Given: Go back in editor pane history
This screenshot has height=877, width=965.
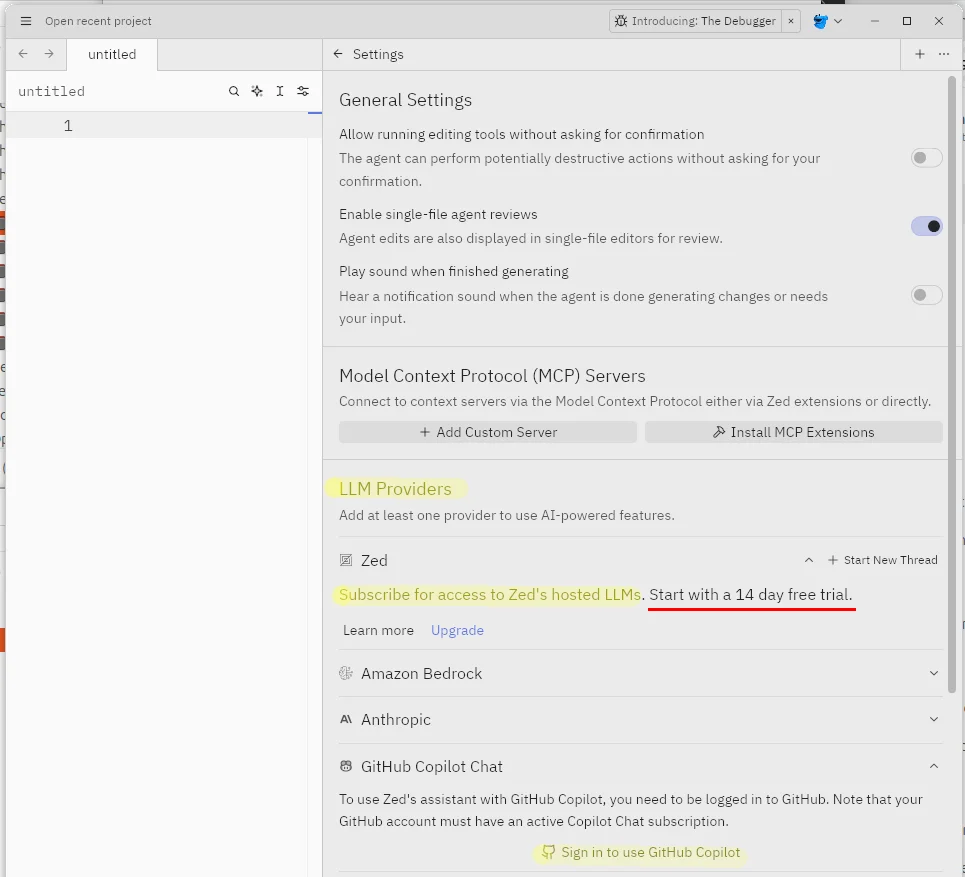Looking at the screenshot, I should pos(23,54).
